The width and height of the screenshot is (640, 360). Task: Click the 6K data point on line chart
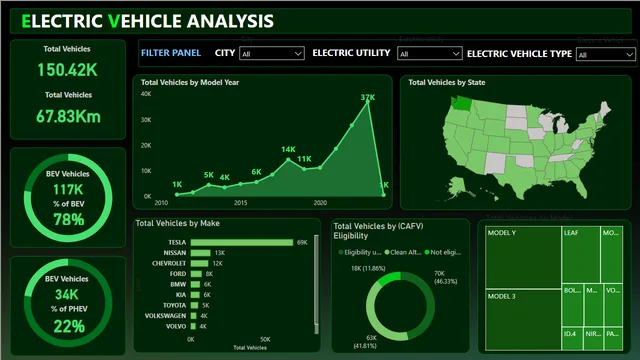coord(256,182)
